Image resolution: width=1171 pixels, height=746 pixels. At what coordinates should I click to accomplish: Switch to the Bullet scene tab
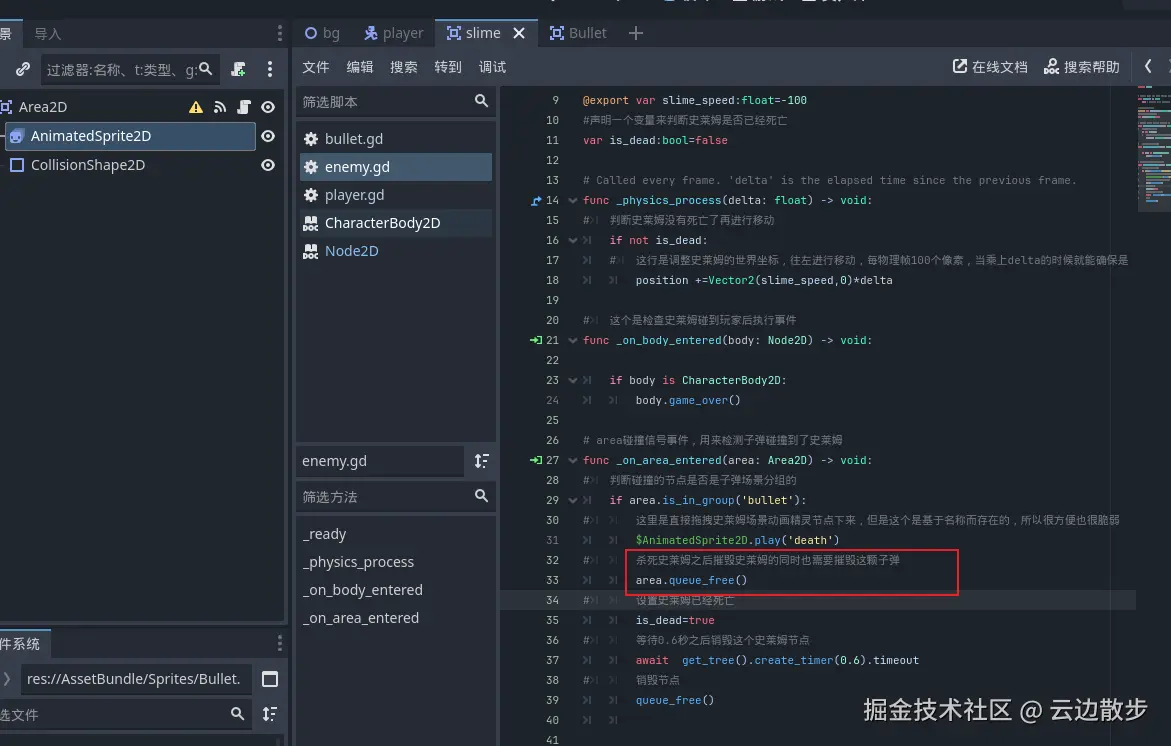pos(578,33)
